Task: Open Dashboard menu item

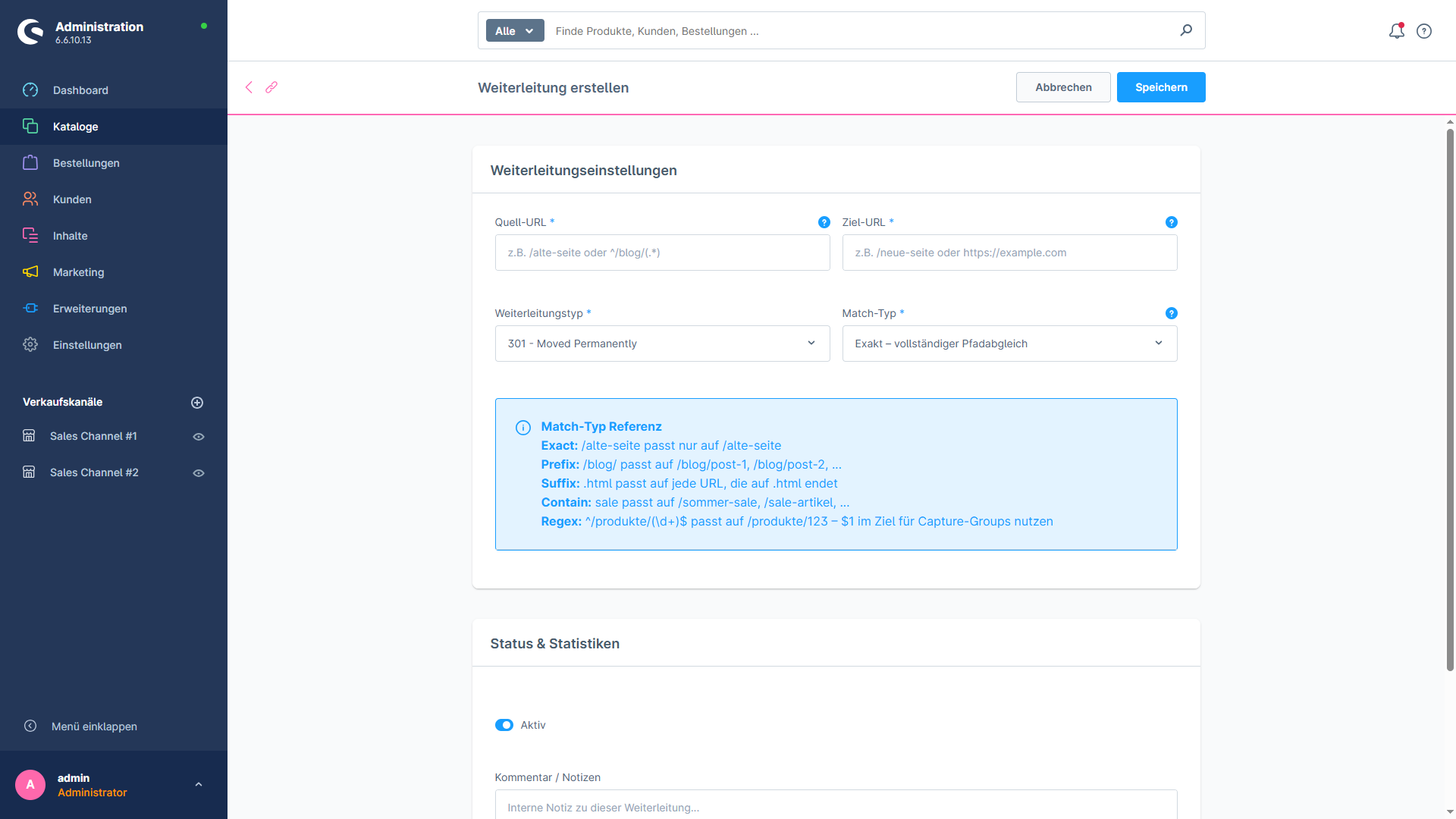Action: 114,90
